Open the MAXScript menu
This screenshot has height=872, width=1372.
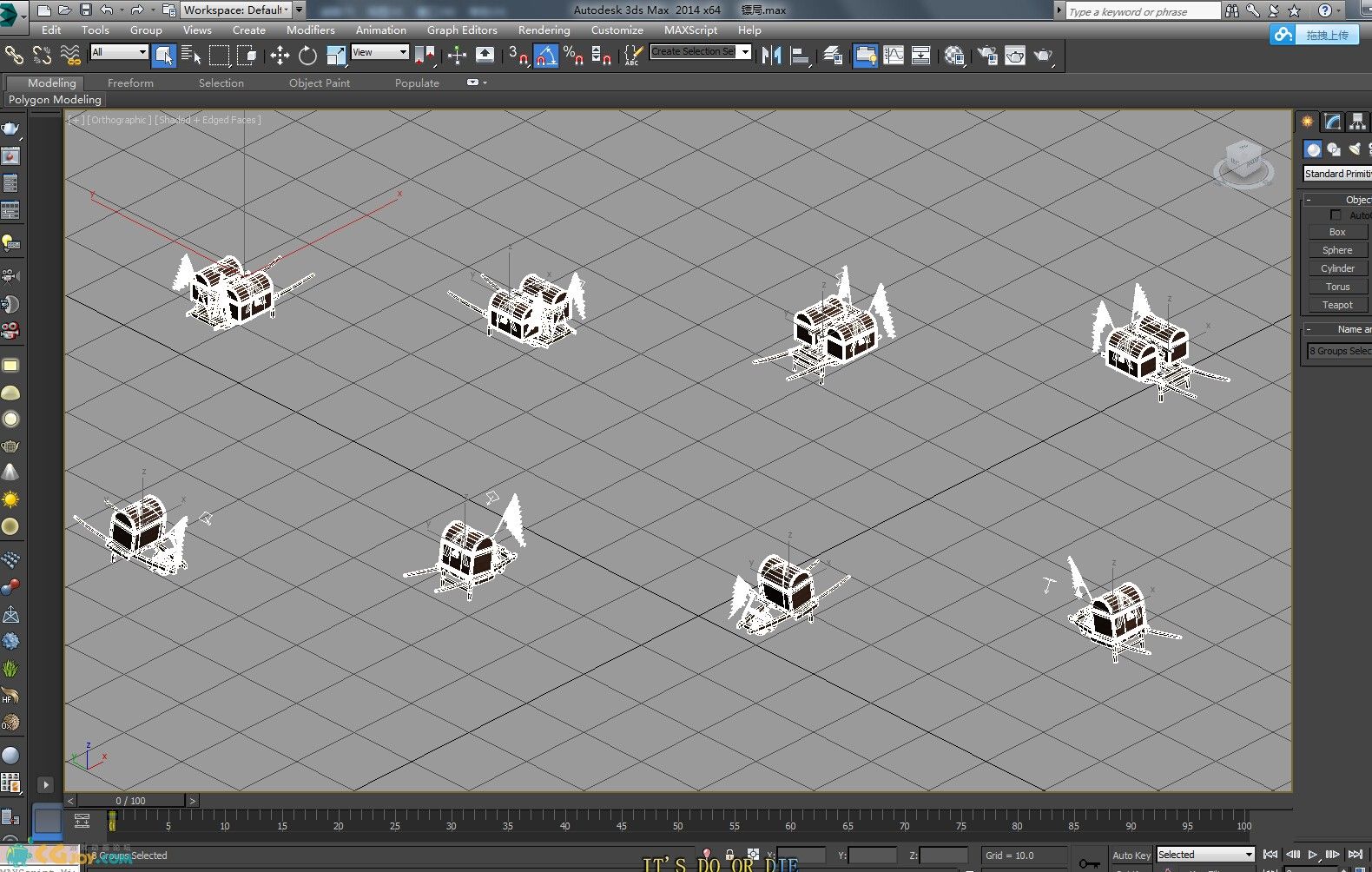tap(690, 30)
